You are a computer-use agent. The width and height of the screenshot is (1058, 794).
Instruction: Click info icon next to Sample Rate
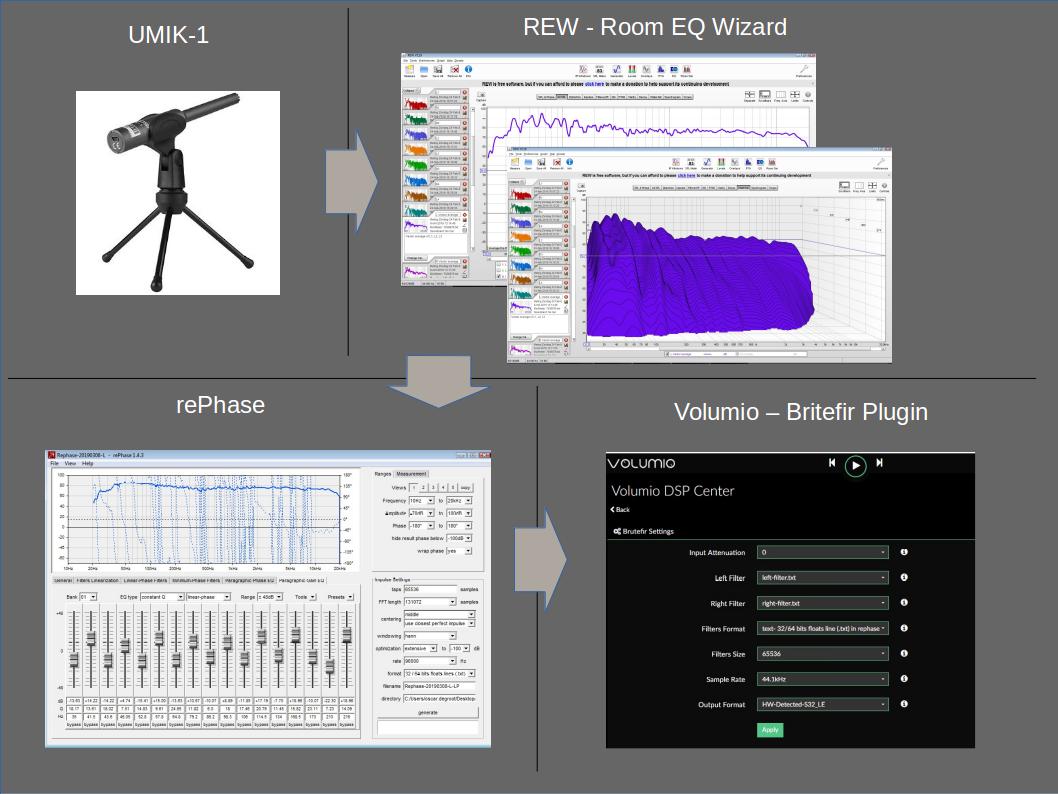904,679
